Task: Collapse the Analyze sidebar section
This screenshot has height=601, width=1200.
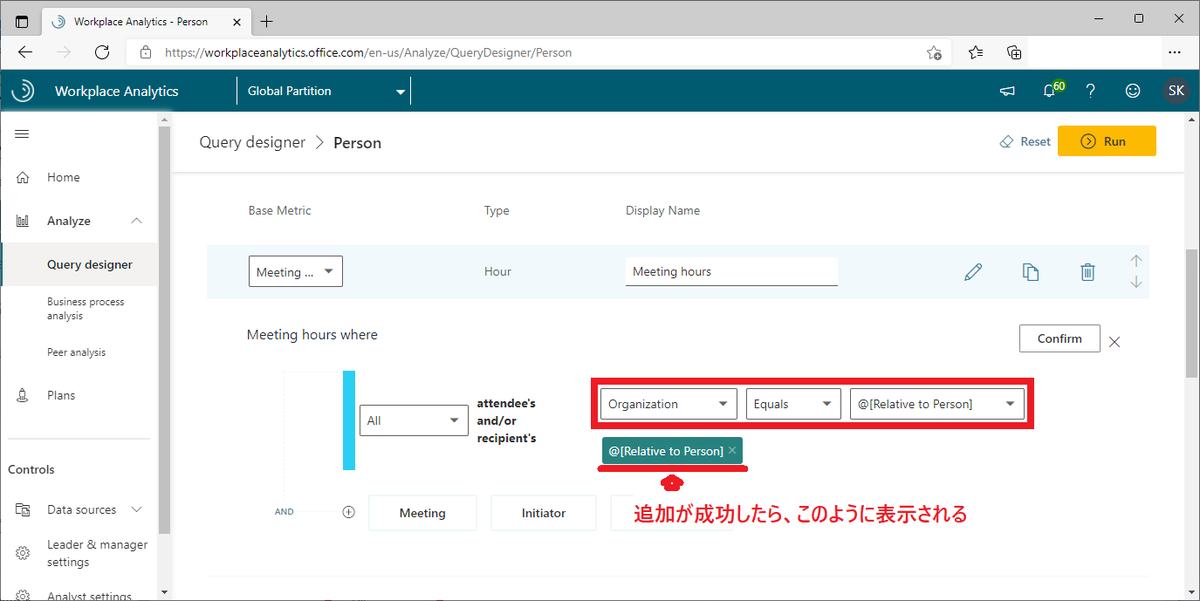Action: click(x=137, y=221)
